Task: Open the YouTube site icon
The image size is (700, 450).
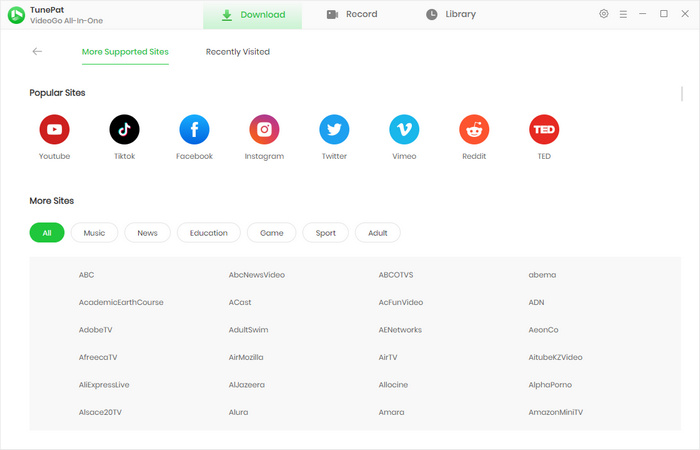Action: coord(54,129)
